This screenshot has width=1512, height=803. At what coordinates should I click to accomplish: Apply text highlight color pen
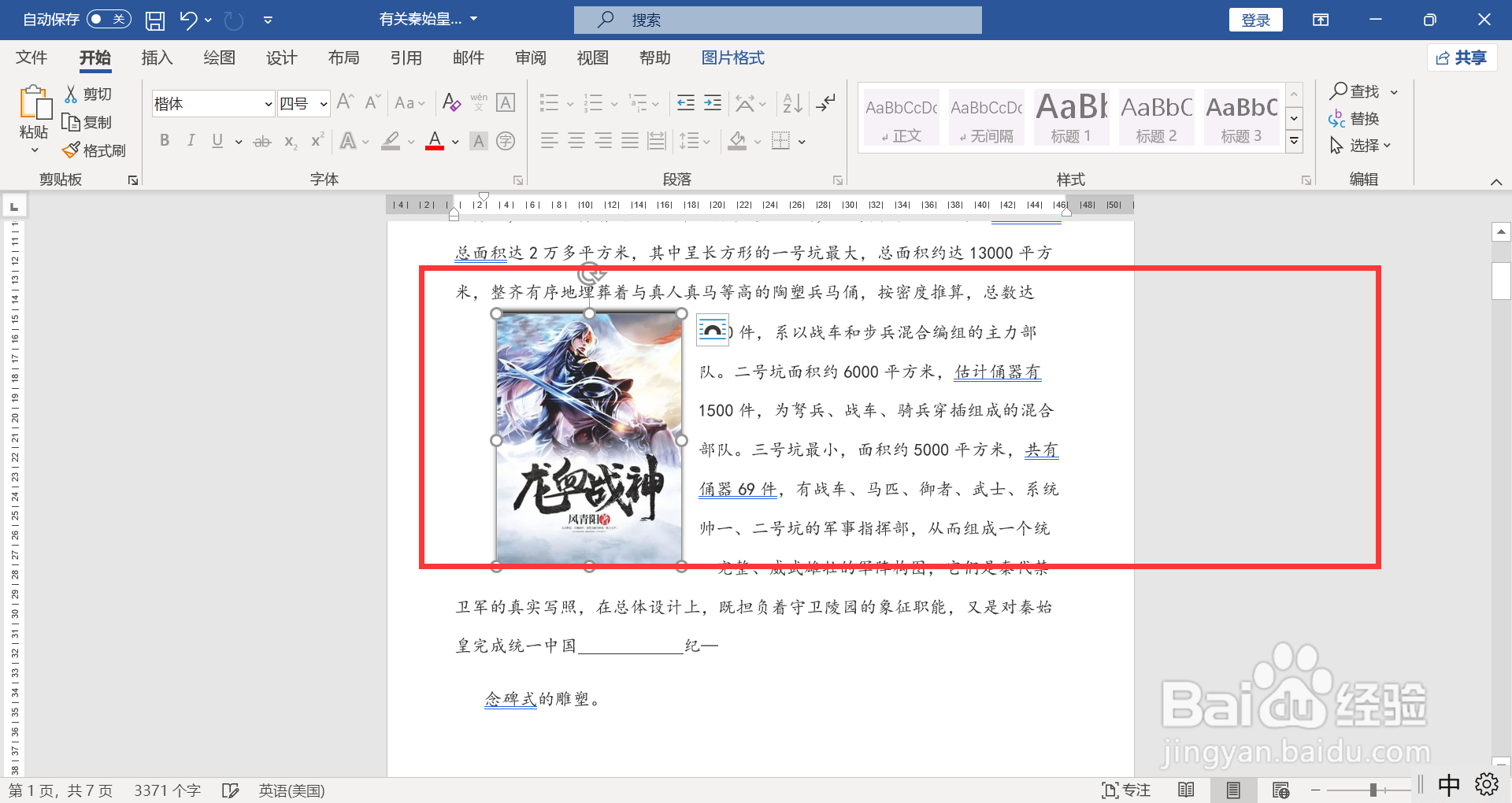tap(391, 141)
